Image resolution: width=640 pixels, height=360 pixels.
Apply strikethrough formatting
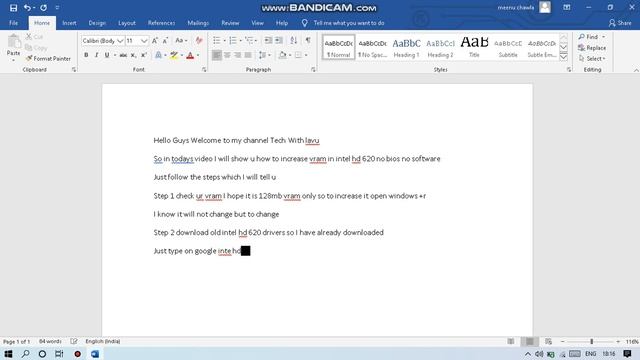click(x=123, y=55)
